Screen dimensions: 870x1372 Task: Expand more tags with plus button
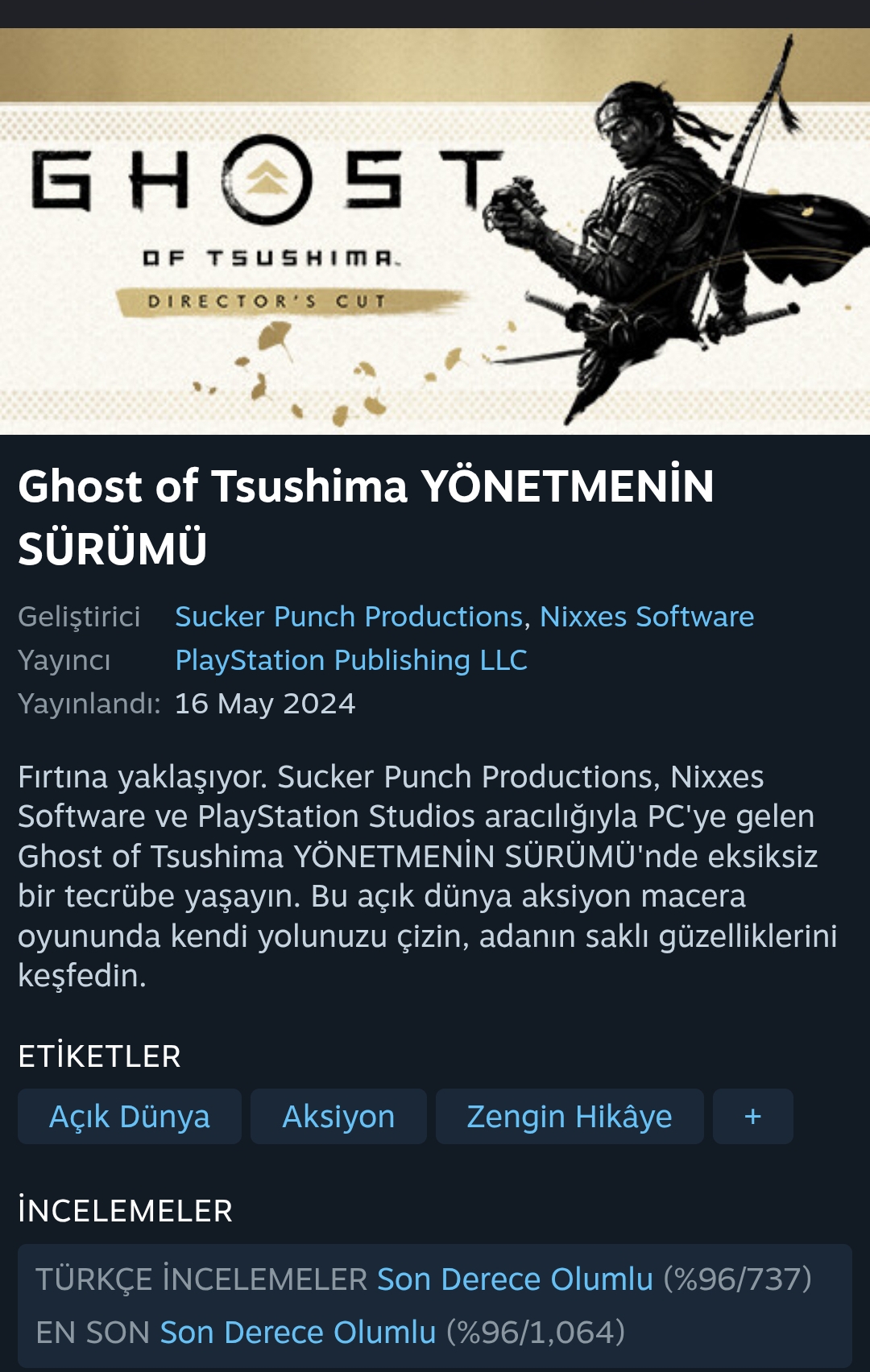tap(753, 1117)
